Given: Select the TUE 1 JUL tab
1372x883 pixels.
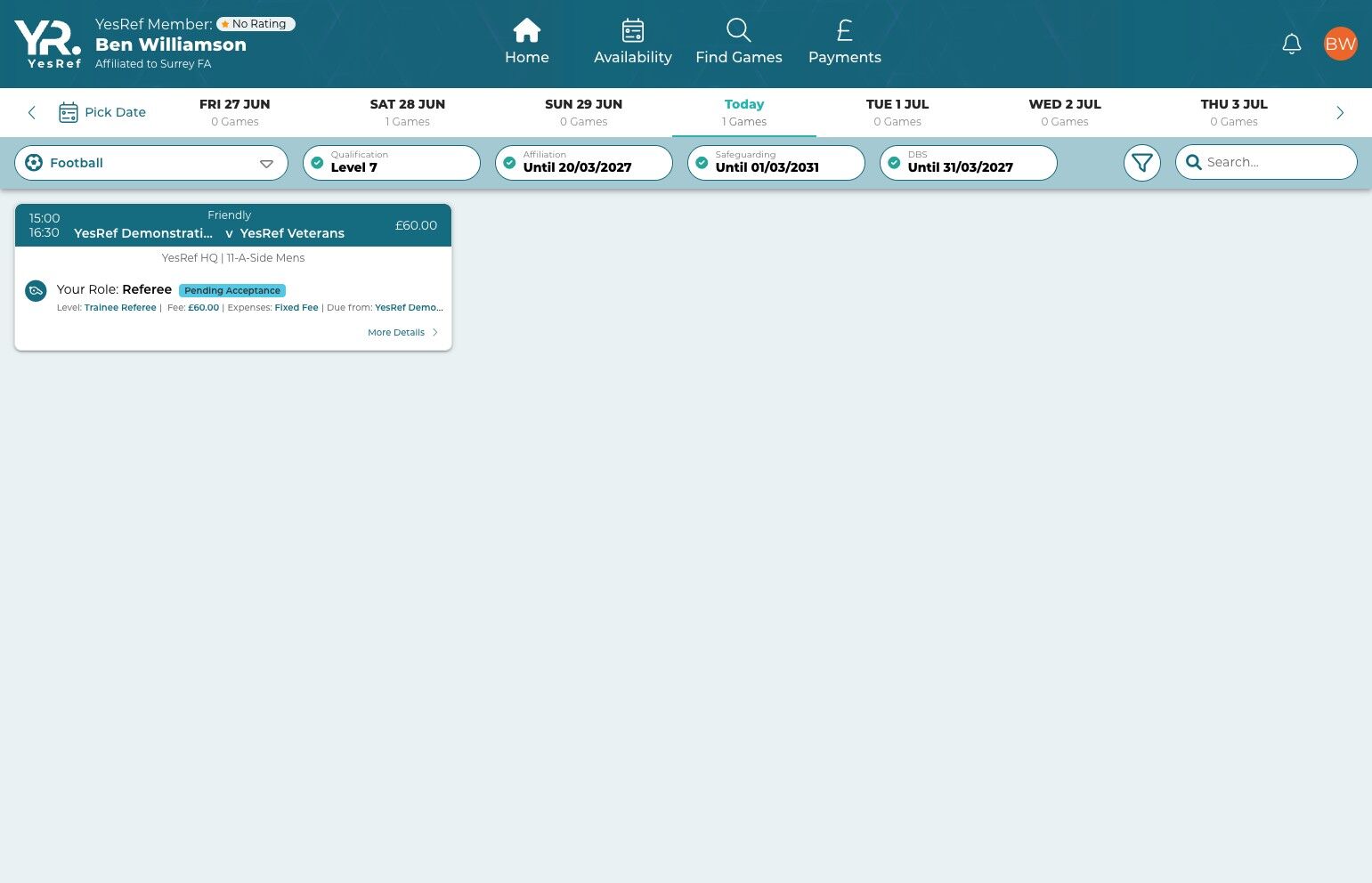Looking at the screenshot, I should [897, 112].
